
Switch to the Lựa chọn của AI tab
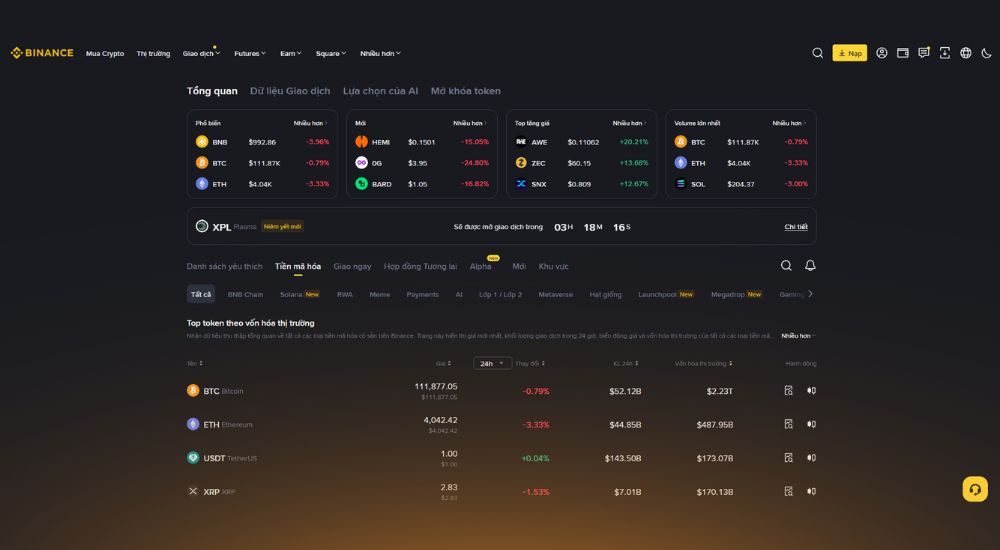tap(381, 91)
